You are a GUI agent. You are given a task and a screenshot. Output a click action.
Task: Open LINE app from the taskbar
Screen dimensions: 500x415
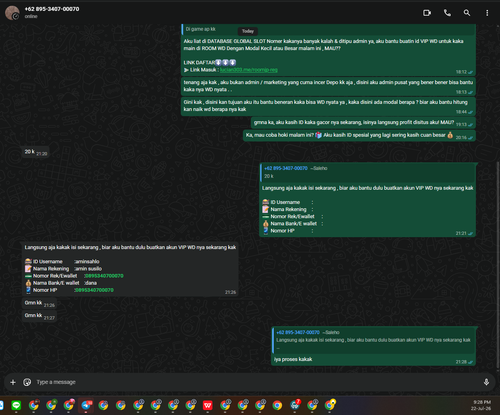tap(16, 405)
